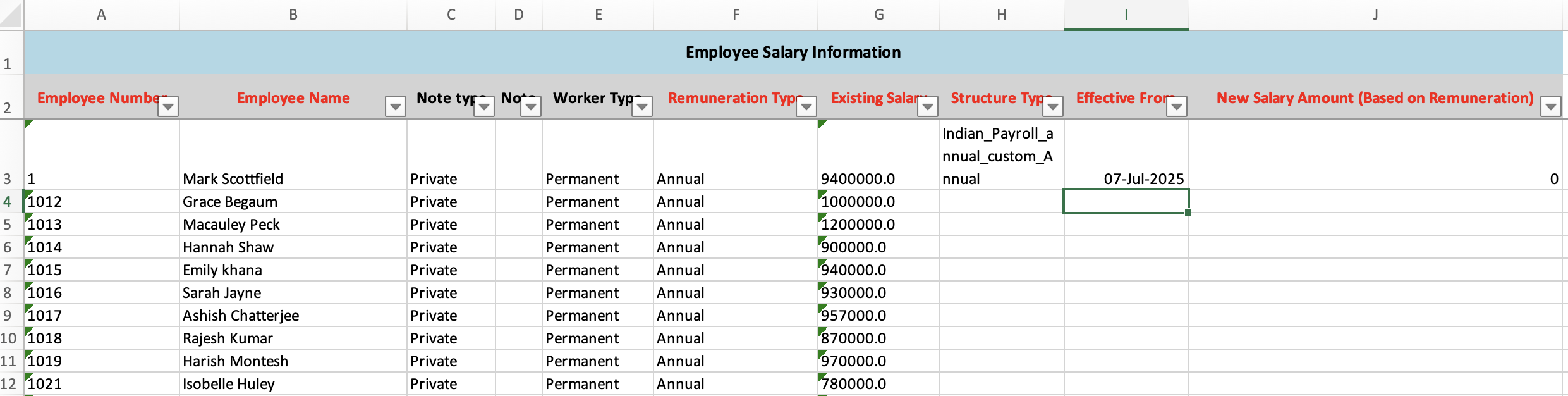Screen dimensions: 1568x396
Task: Click the Indian_Payroll structure type cell
Action: click(x=1001, y=155)
